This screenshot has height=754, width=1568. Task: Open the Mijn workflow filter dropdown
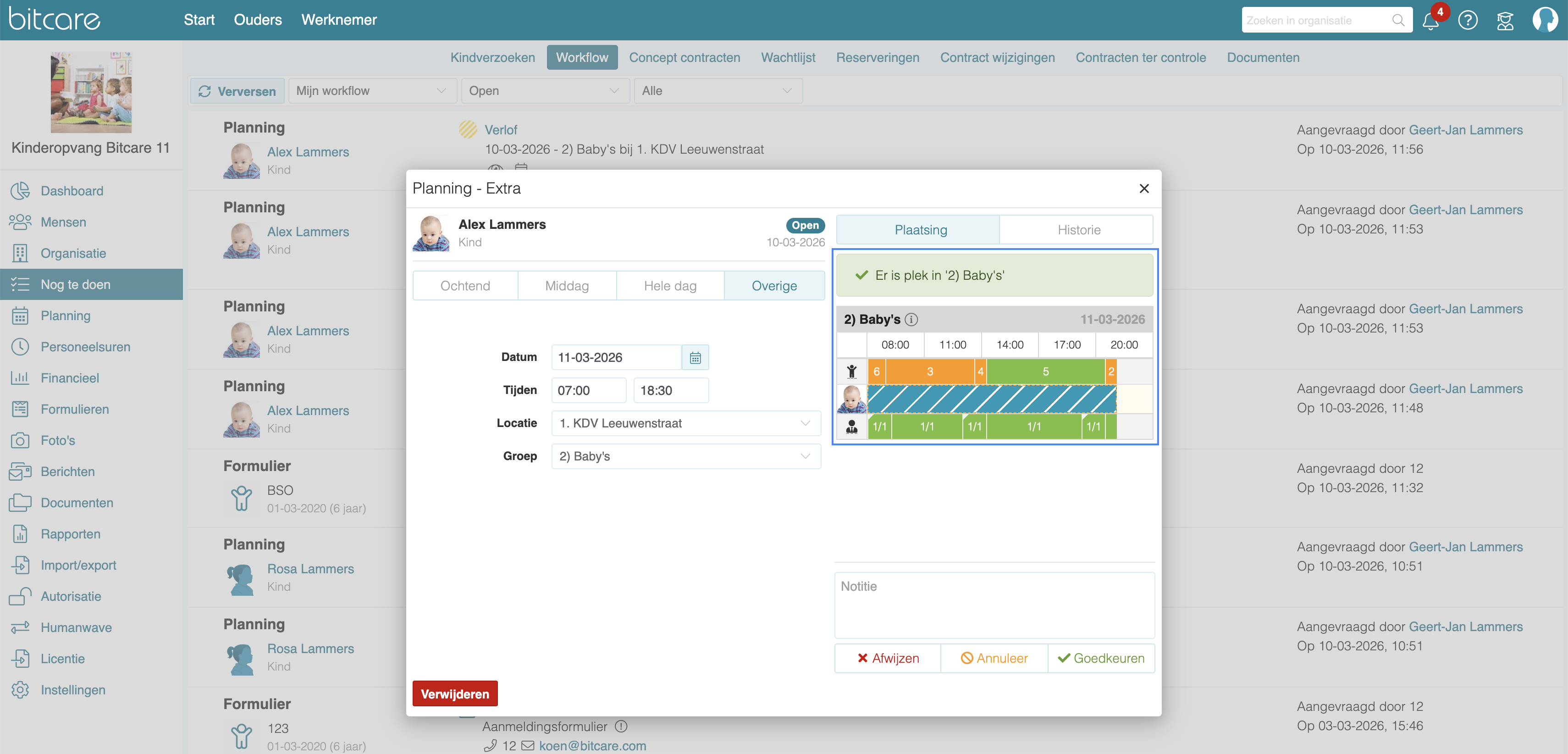371,91
